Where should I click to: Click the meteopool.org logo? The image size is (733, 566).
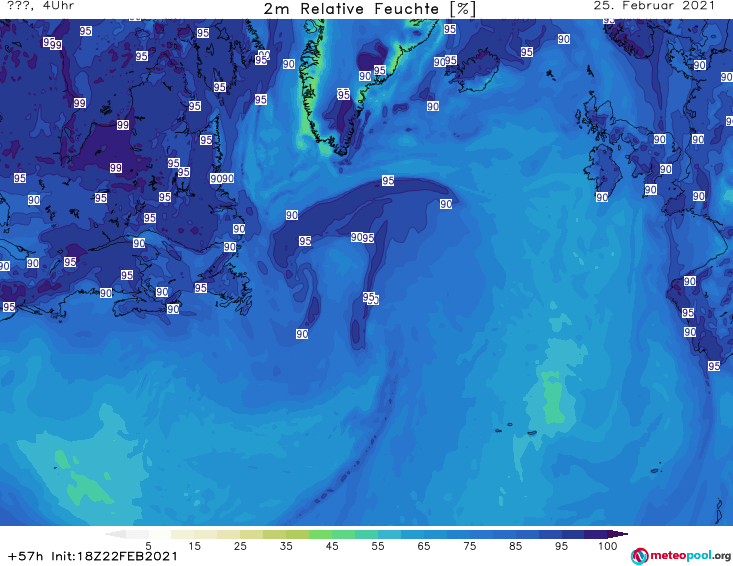point(681,556)
